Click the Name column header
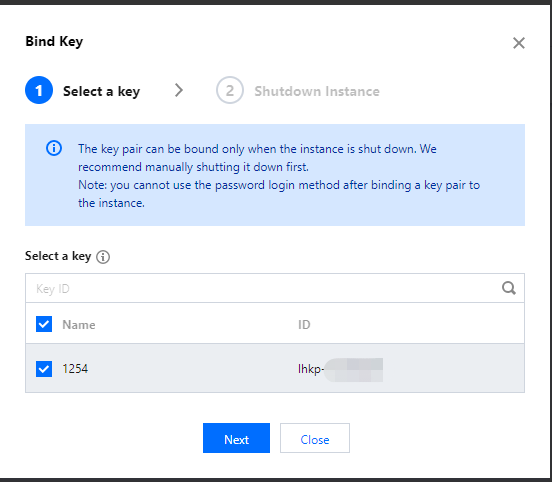 pos(79,325)
